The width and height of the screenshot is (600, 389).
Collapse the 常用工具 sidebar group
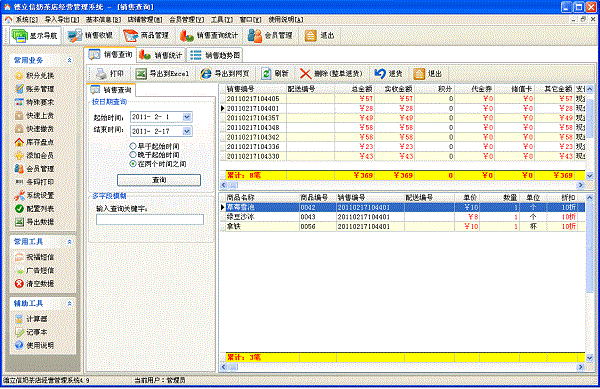tap(69, 242)
